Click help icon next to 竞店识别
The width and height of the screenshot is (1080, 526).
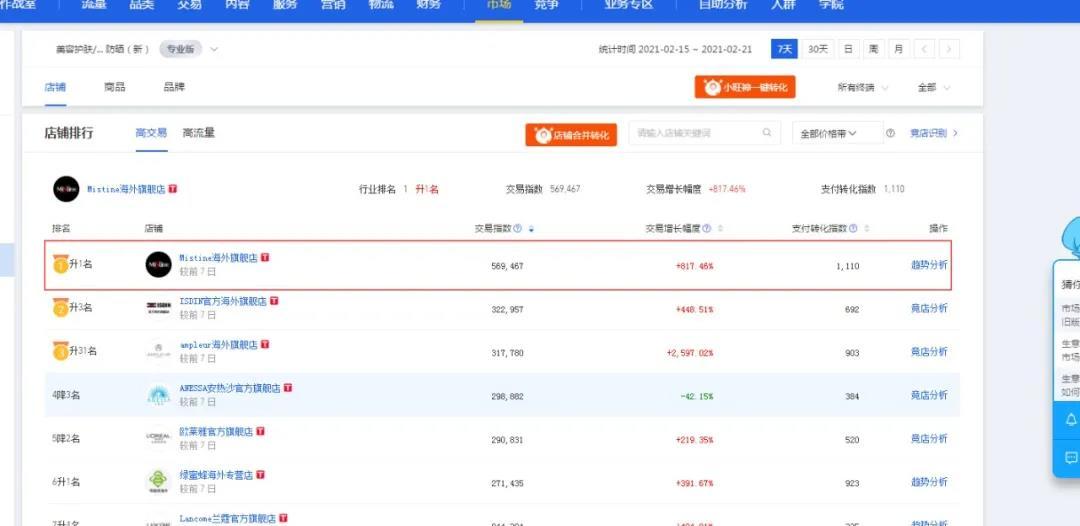890,134
